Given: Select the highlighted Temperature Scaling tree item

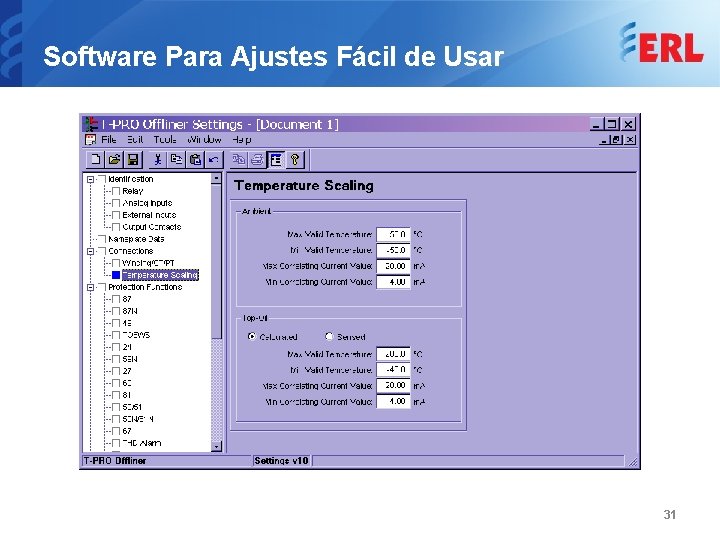Looking at the screenshot, I should [x=160, y=275].
